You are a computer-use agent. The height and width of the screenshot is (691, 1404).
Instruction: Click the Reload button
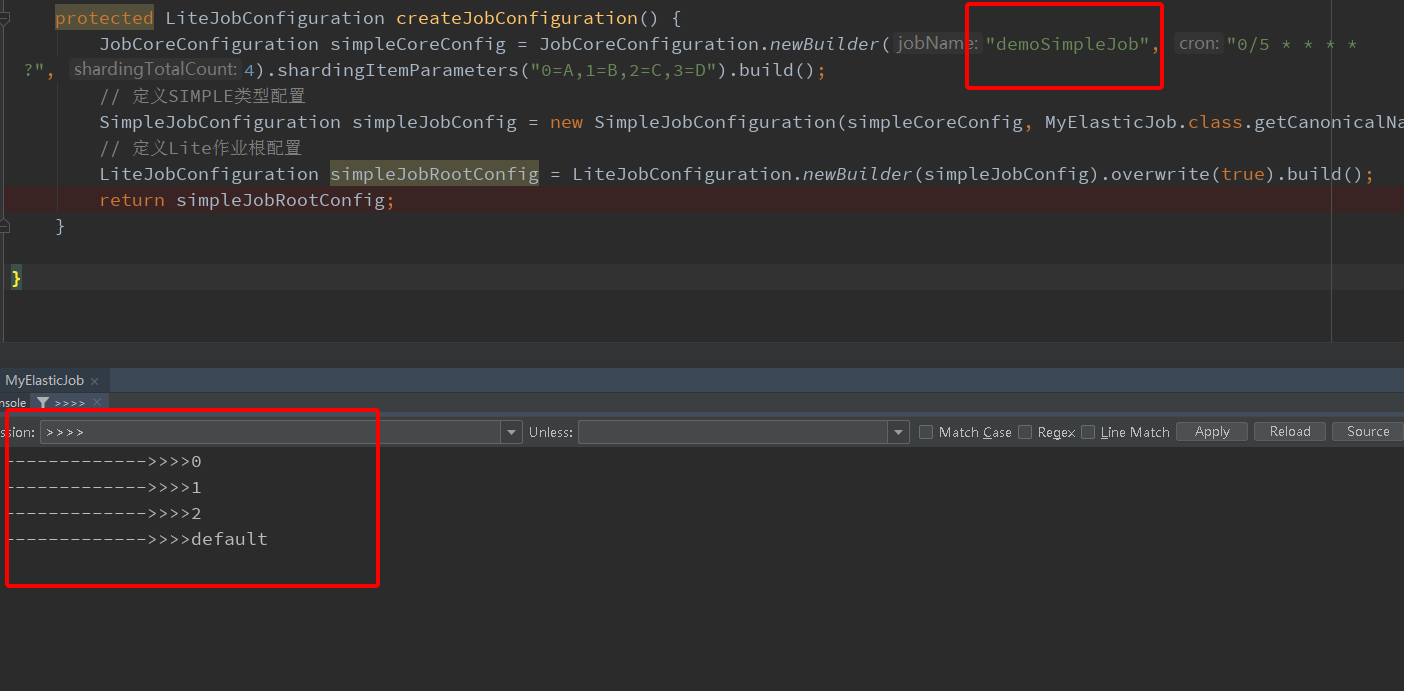point(1290,431)
